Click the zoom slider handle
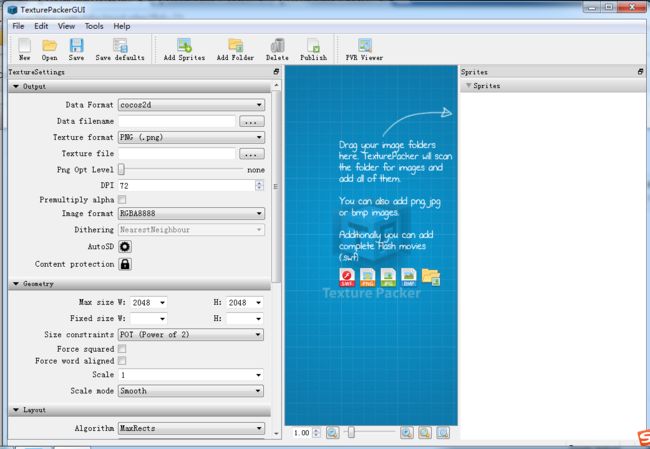Image resolution: width=650 pixels, height=449 pixels. (x=351, y=433)
